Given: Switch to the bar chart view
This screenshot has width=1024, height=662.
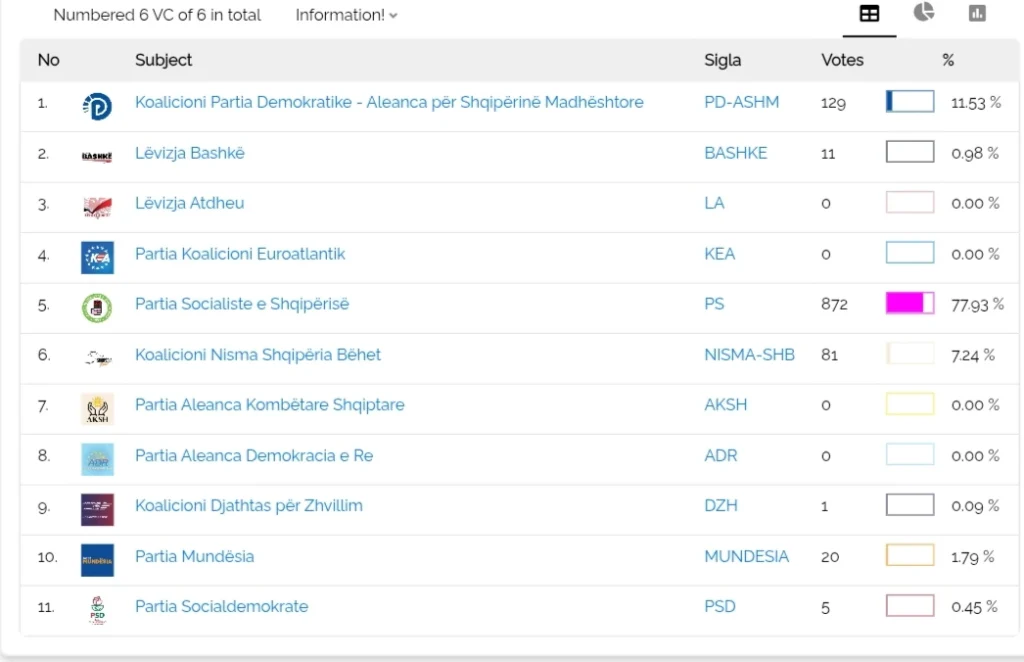Looking at the screenshot, I should (977, 13).
